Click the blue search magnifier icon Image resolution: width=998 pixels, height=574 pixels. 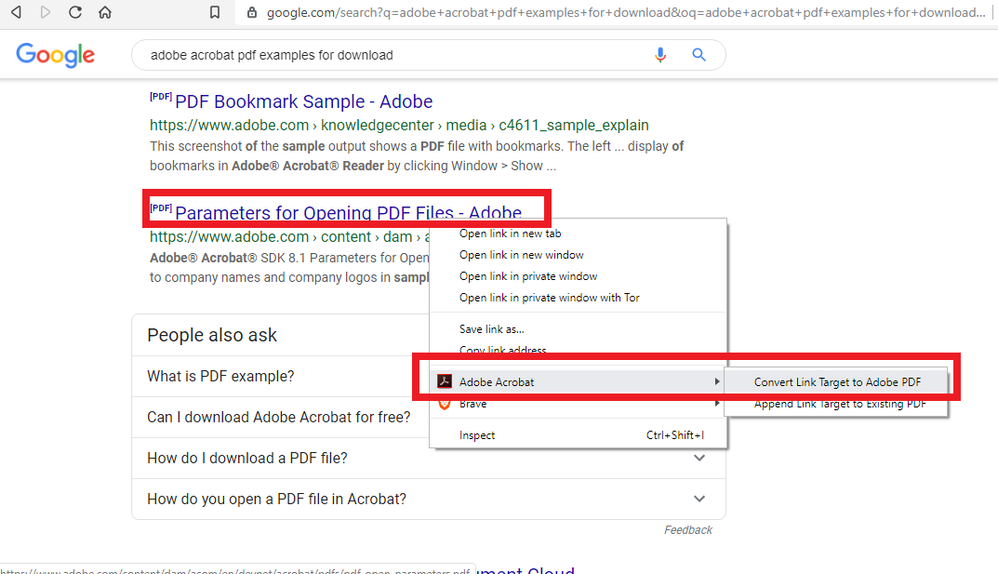[700, 55]
